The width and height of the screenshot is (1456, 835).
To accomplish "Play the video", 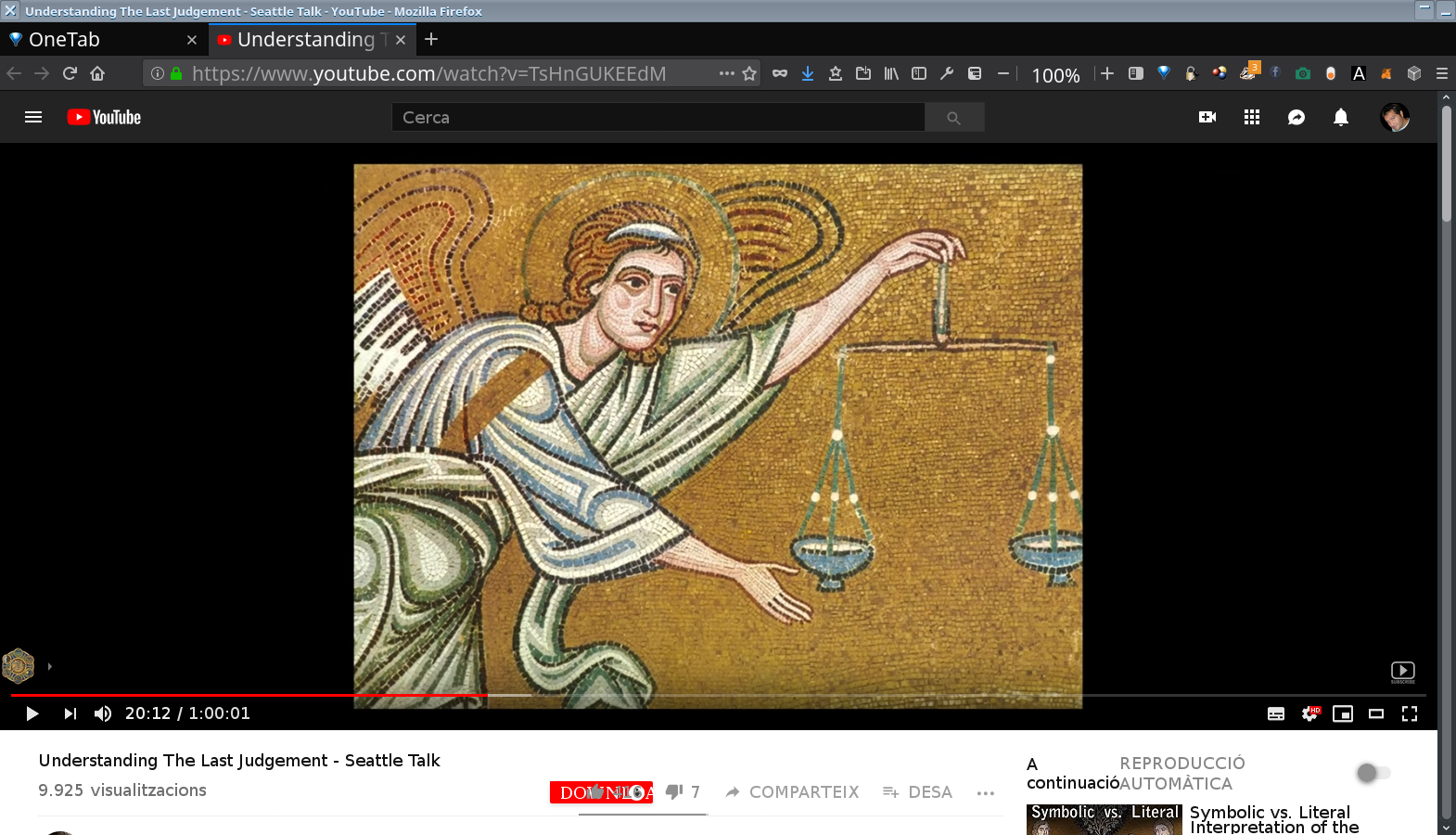I will point(32,713).
